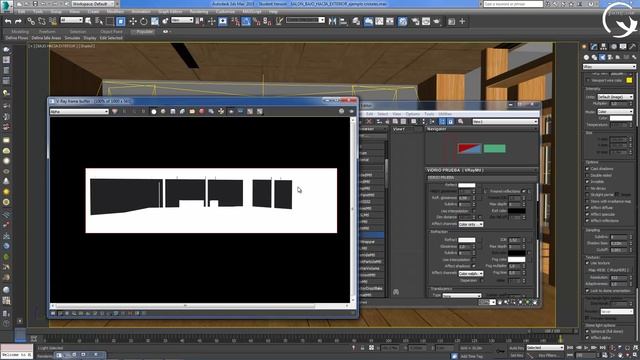This screenshot has width=640, height=360.
Task: Click the Reflect color swatch
Action: [x=467, y=185]
